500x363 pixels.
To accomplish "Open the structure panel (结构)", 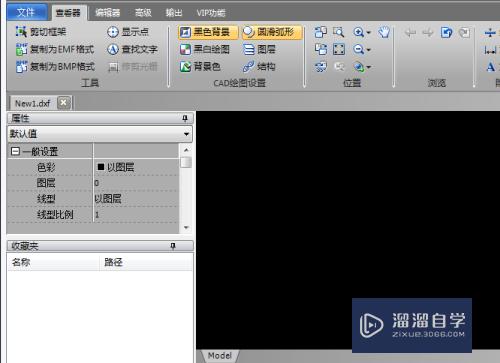I will (259, 67).
